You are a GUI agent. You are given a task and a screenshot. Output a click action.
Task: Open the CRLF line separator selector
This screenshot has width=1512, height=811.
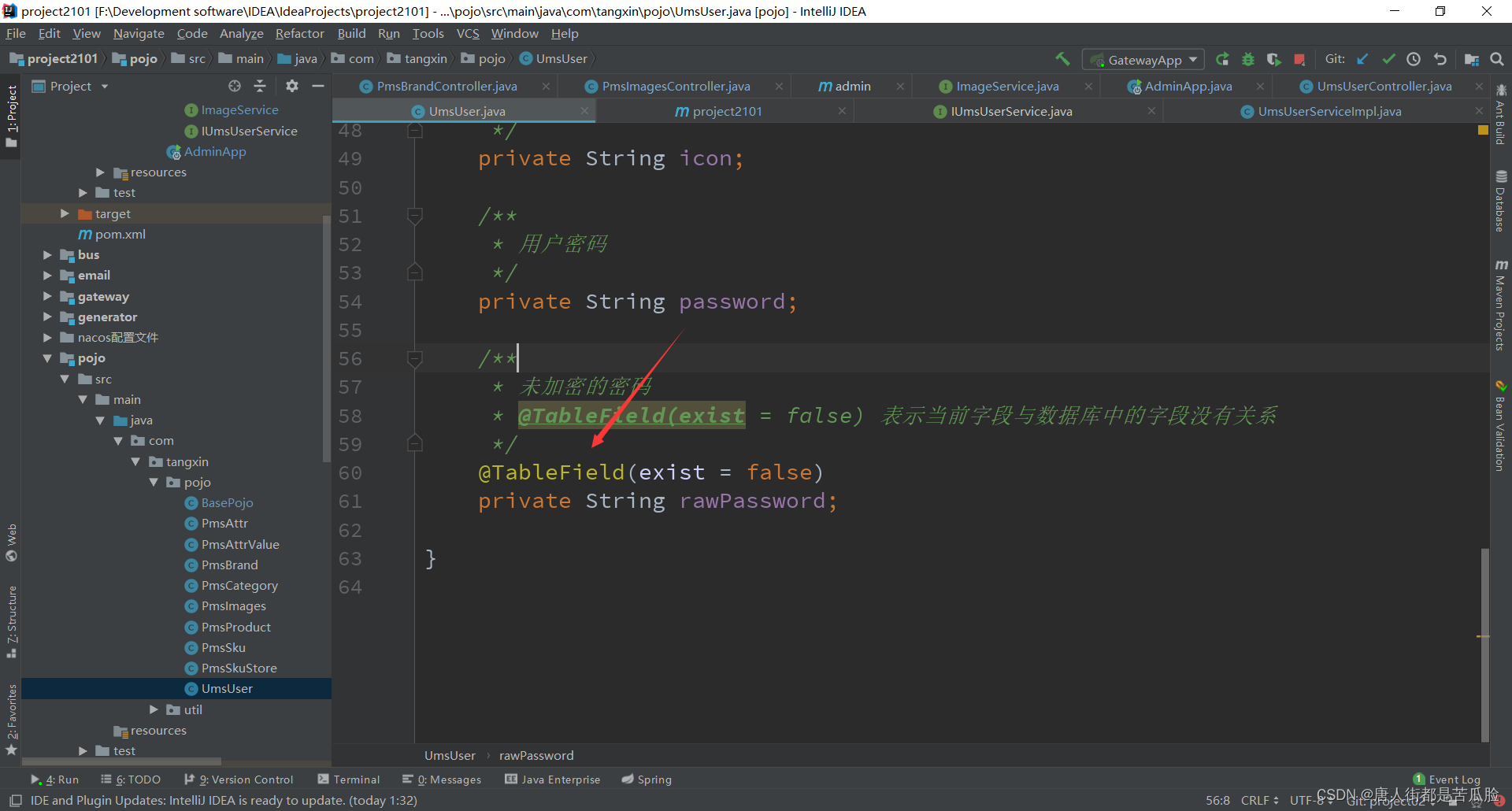coord(1259,800)
